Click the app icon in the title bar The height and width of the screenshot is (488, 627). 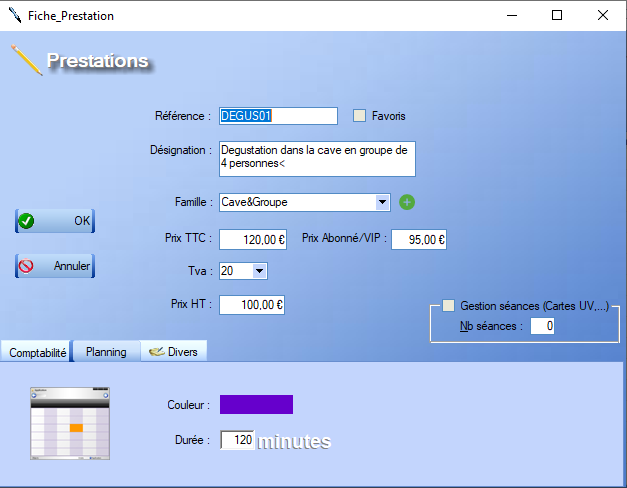click(x=12, y=16)
